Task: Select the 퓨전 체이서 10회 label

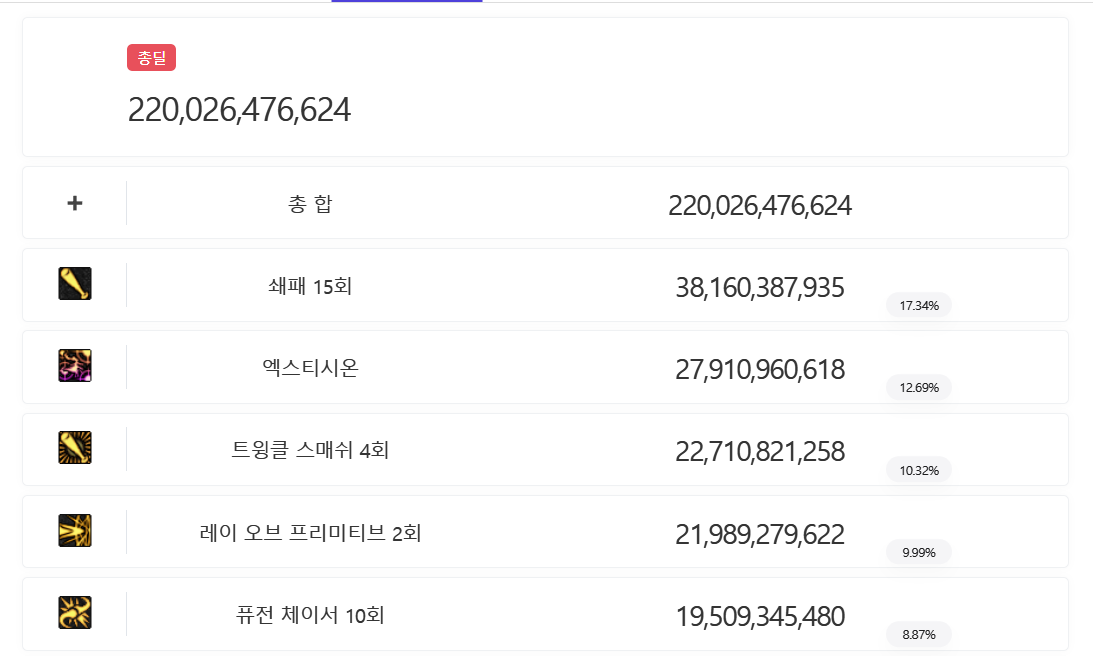Action: pos(310,615)
